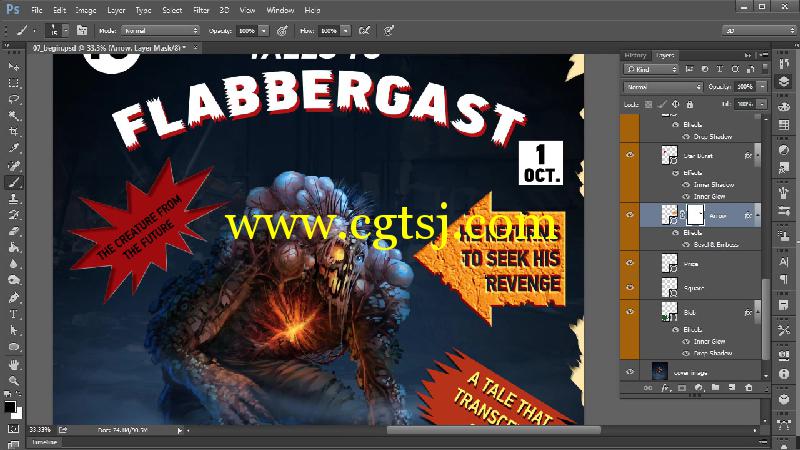Click Create new group folder icon
This screenshot has width=800, height=450.
click(x=715, y=388)
